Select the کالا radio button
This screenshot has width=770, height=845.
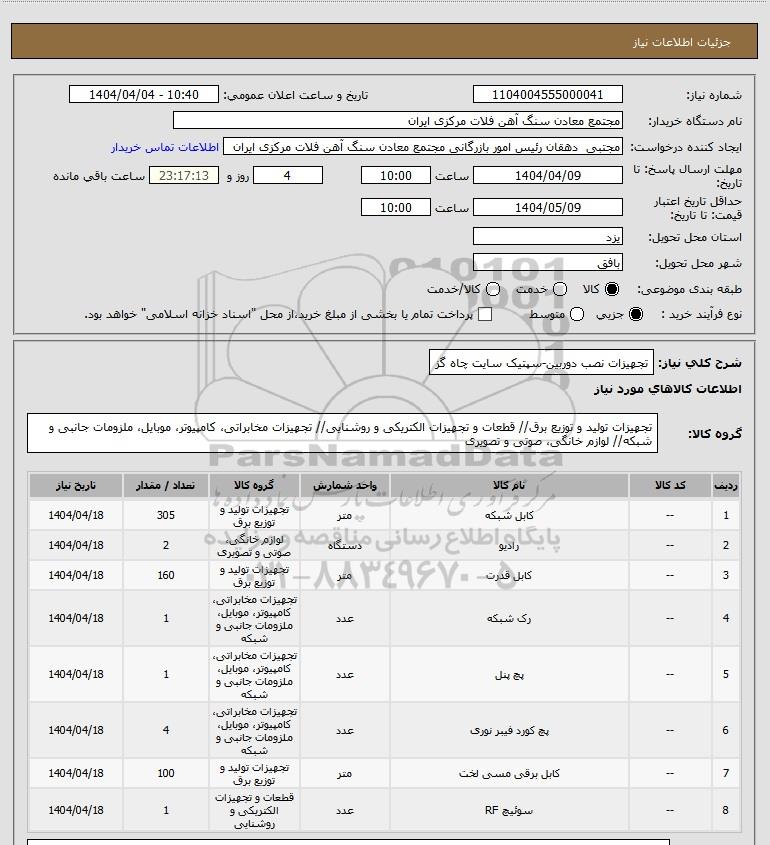pyautogui.click(x=612, y=289)
